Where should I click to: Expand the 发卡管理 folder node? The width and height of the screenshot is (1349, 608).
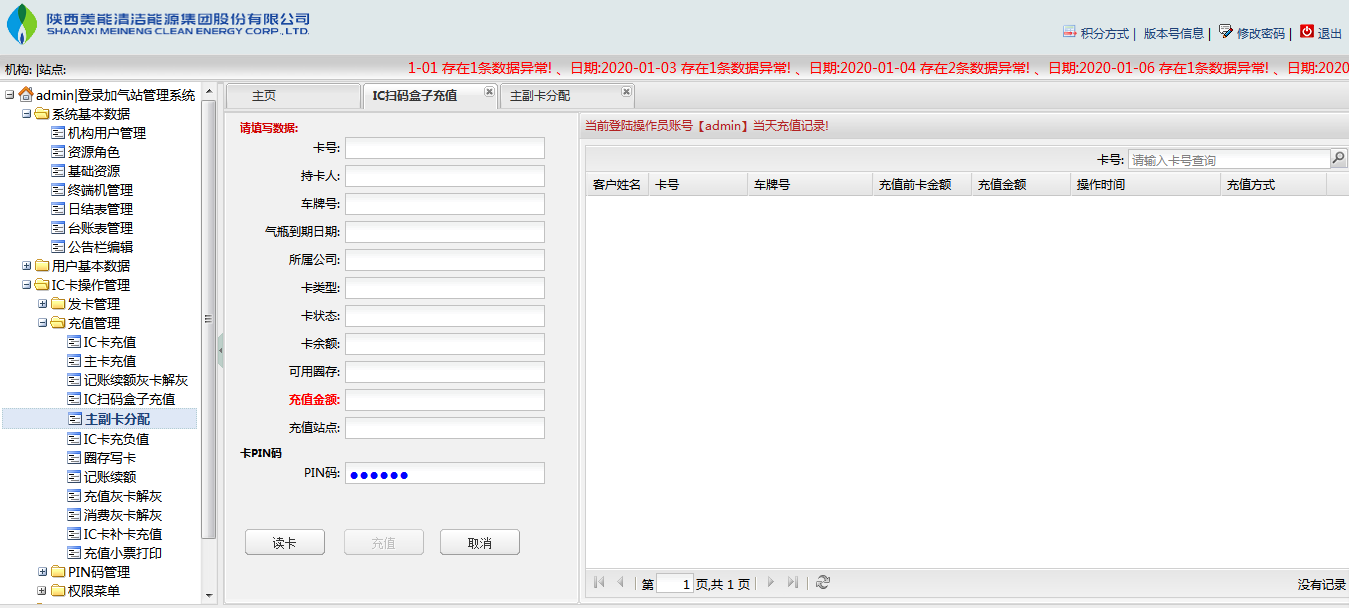[x=42, y=304]
